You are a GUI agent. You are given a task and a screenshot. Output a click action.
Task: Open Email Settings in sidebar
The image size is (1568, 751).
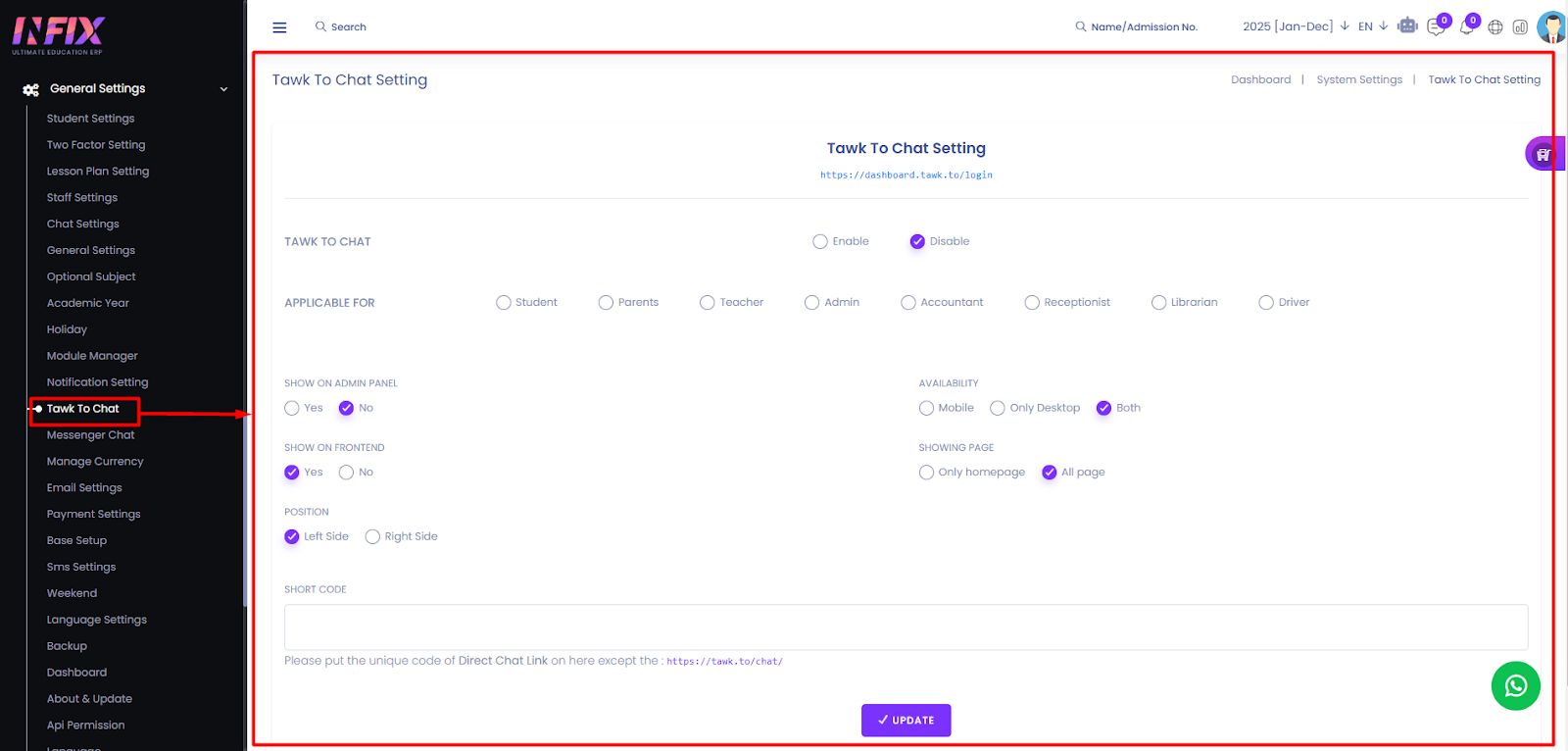85,488
